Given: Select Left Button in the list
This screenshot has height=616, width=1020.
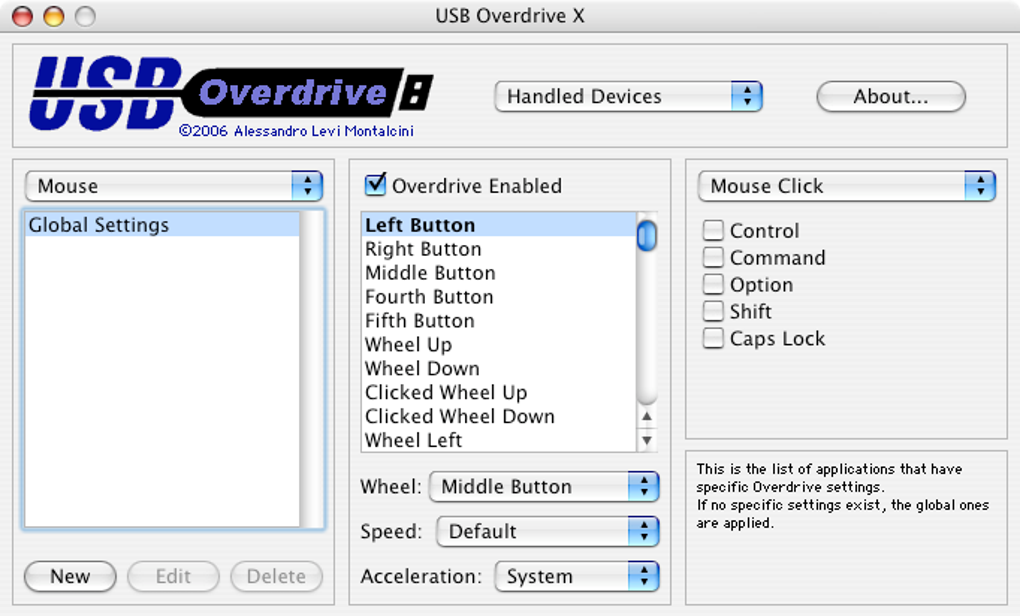Looking at the screenshot, I should (498, 225).
